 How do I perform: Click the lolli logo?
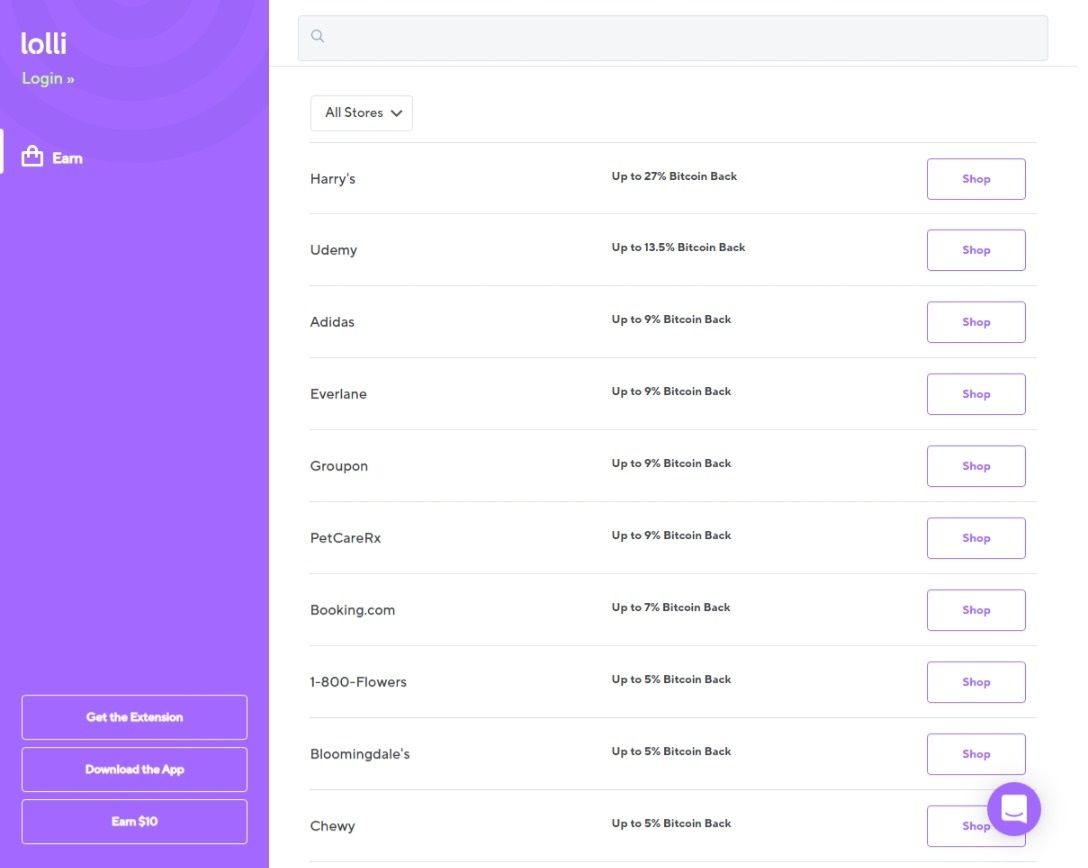pyautogui.click(x=44, y=43)
